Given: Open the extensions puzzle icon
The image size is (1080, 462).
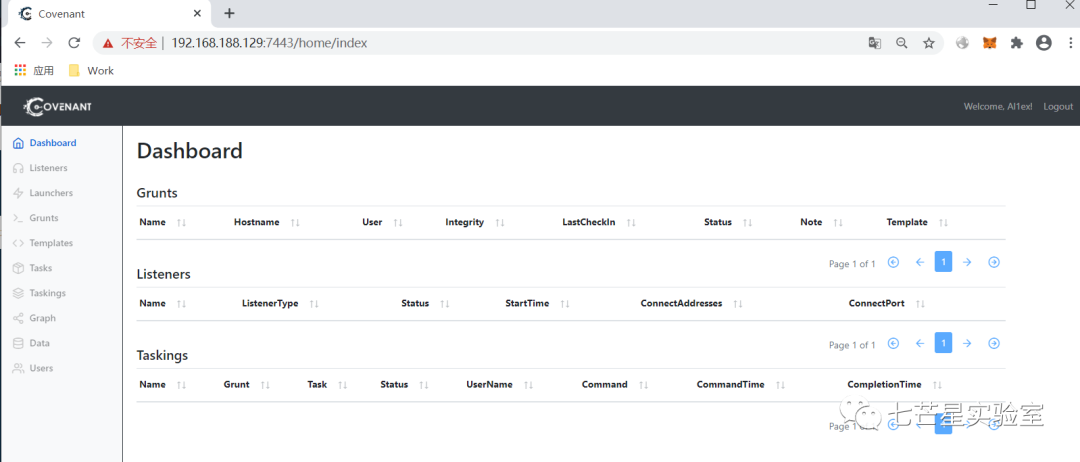Looking at the screenshot, I should pyautogui.click(x=1017, y=43).
